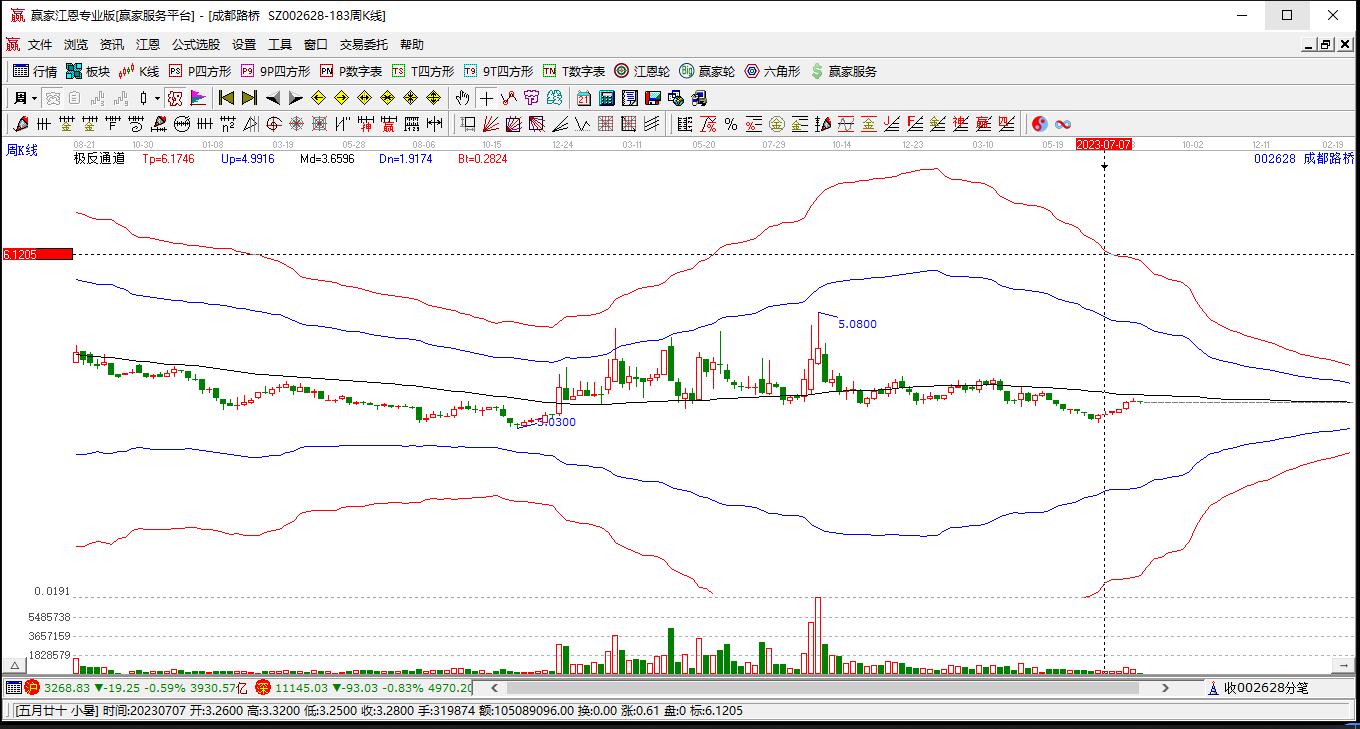
Task: Open the 交易委托 menu
Action: click(x=364, y=45)
